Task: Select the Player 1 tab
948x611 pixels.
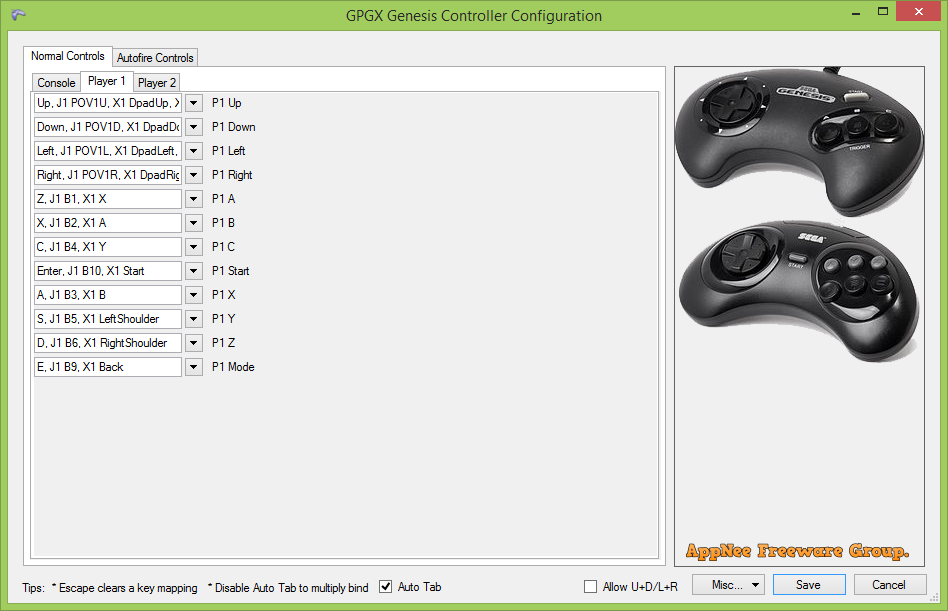Action: (106, 81)
